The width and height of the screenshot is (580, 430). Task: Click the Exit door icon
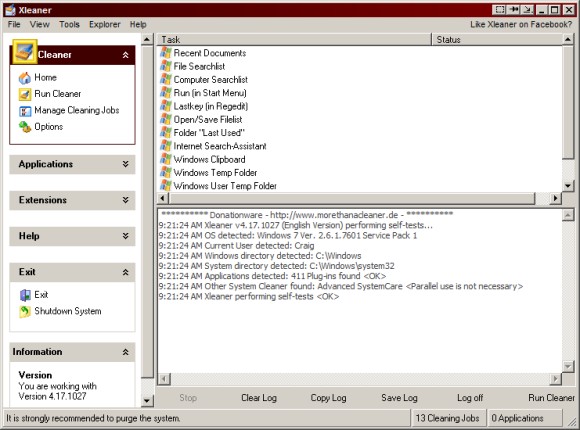click(x=25, y=295)
